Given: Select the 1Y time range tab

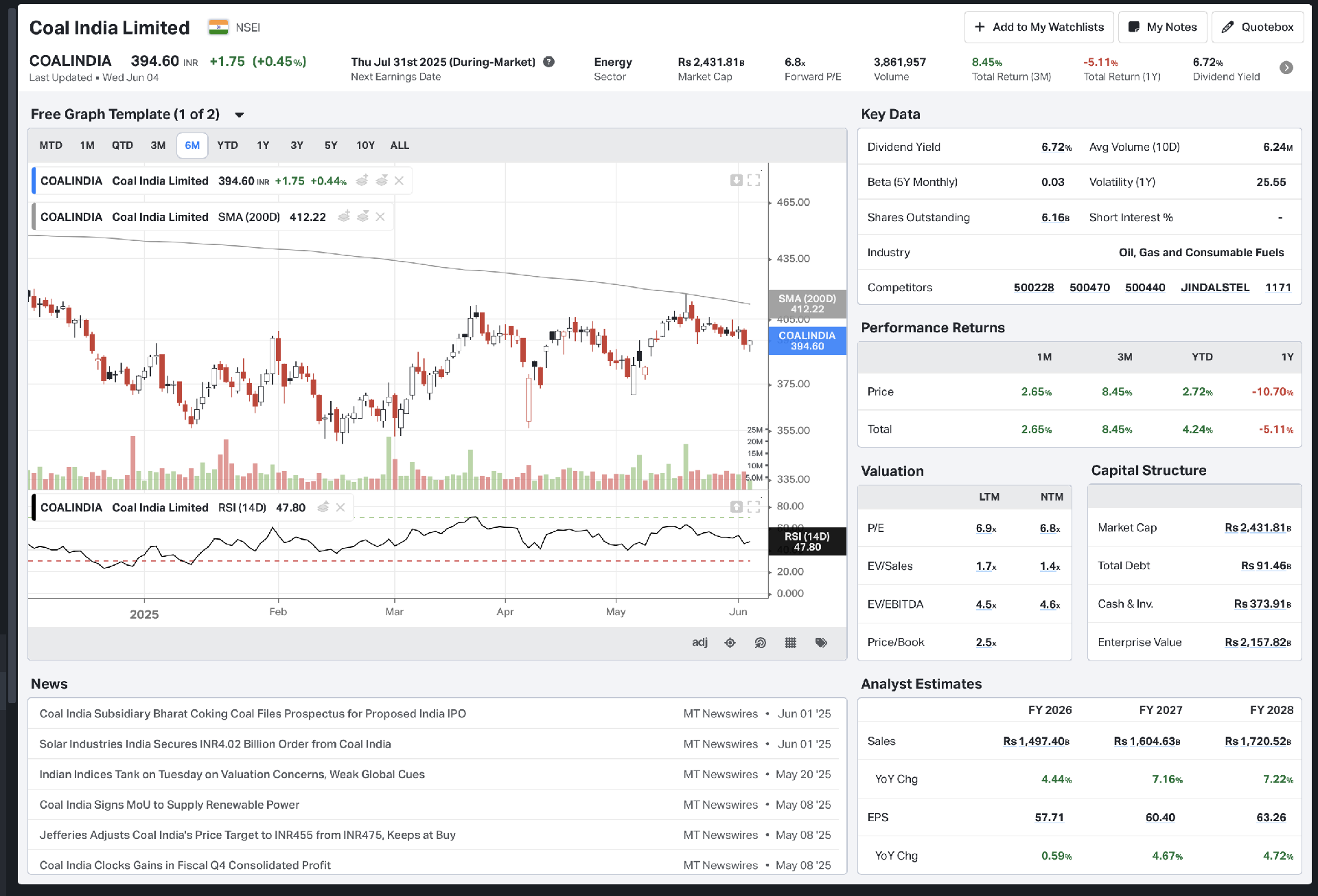Looking at the screenshot, I should pyautogui.click(x=263, y=146).
